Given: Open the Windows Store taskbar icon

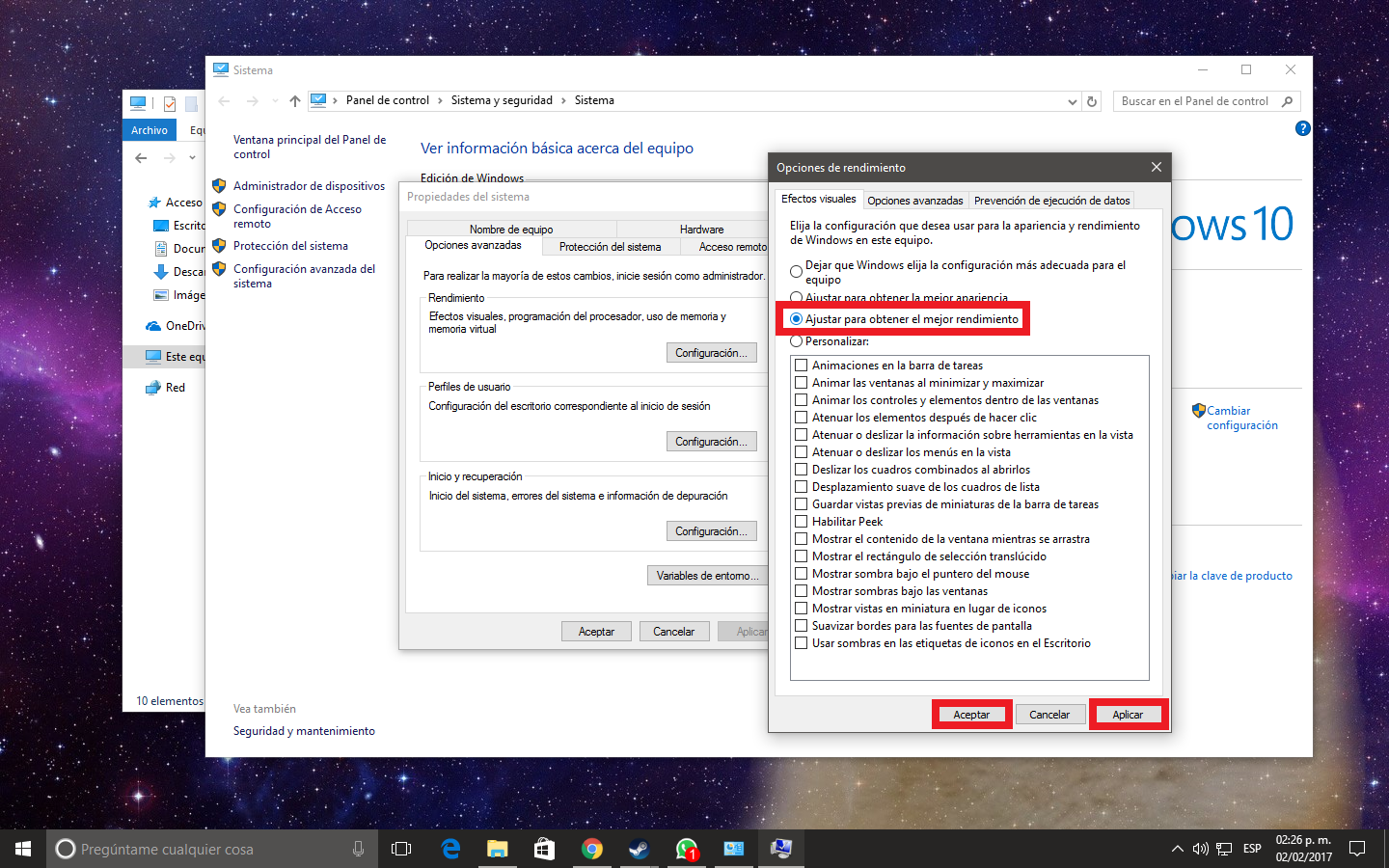Looking at the screenshot, I should click(544, 849).
